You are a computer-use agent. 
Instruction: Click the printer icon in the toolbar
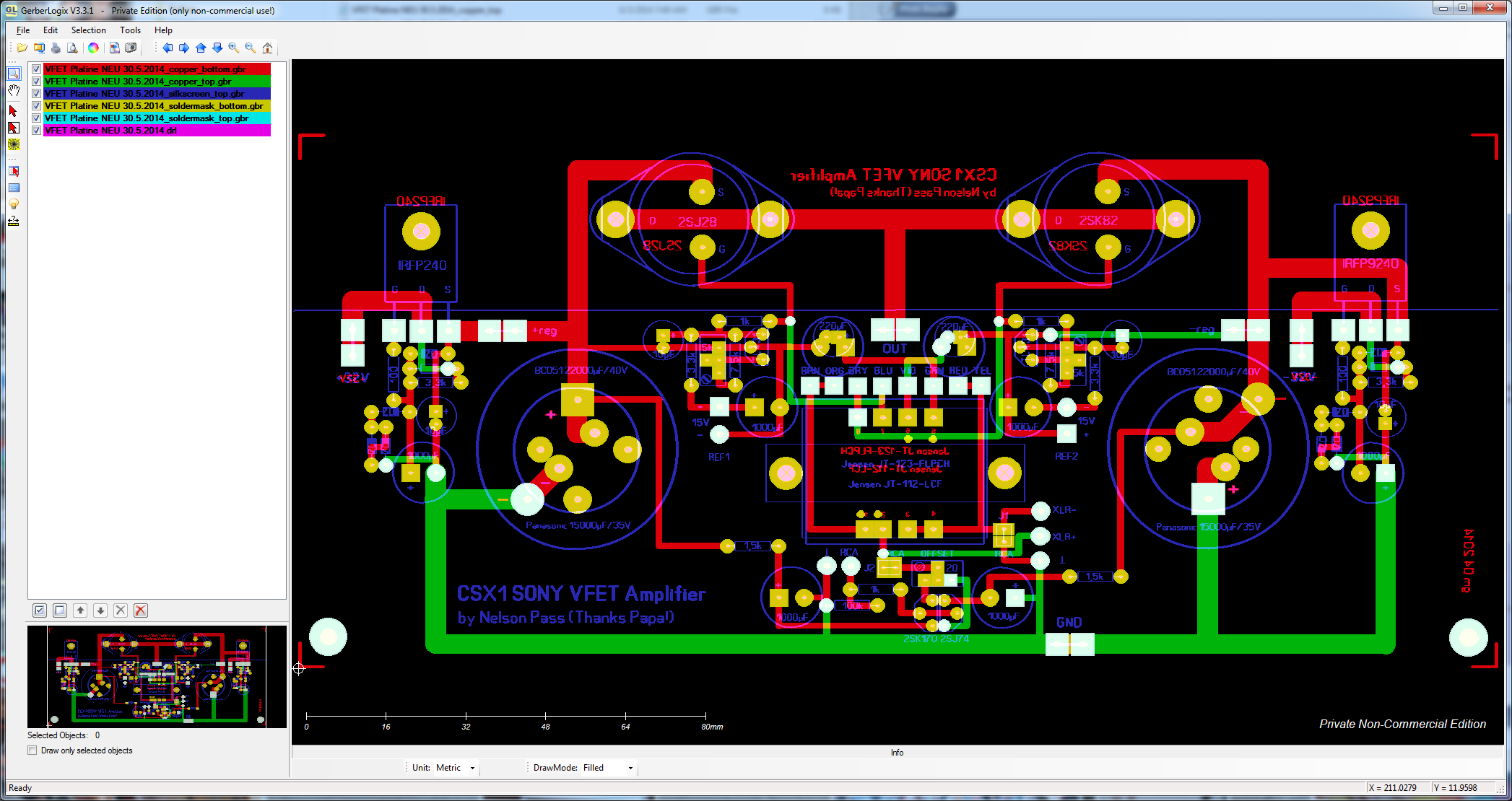click(x=56, y=48)
